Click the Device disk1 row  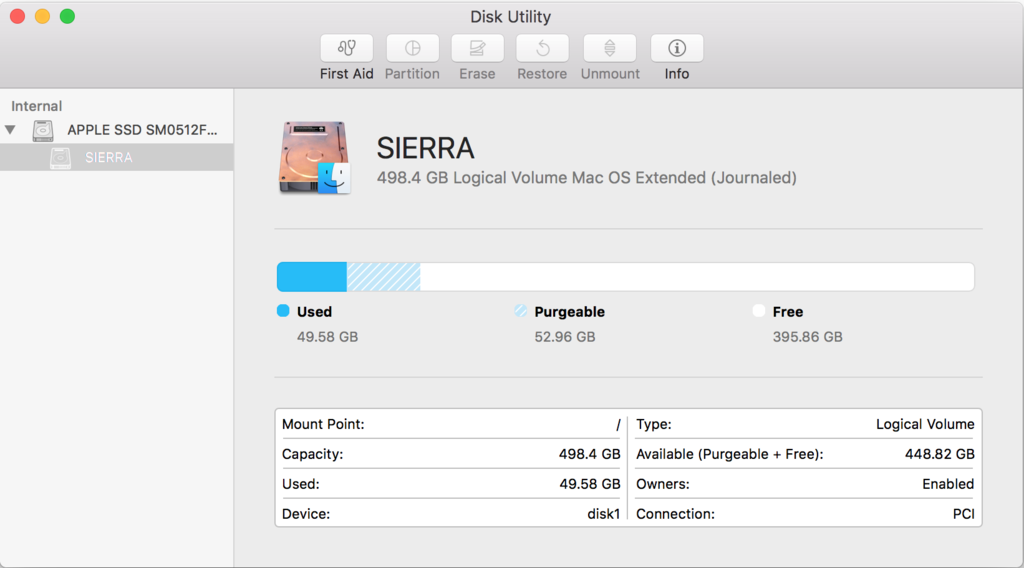coord(451,514)
